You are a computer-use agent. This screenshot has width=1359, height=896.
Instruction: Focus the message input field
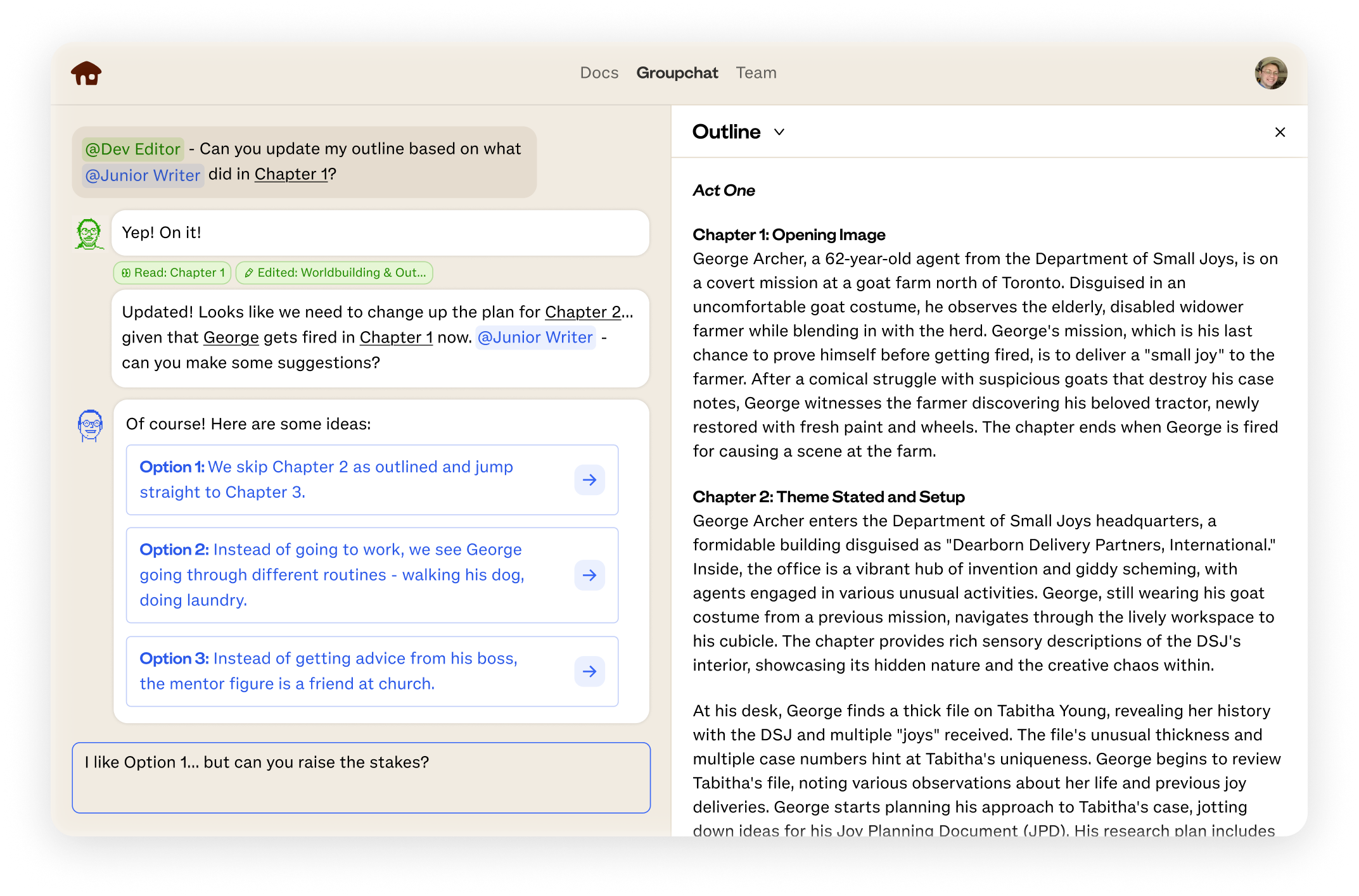click(361, 778)
